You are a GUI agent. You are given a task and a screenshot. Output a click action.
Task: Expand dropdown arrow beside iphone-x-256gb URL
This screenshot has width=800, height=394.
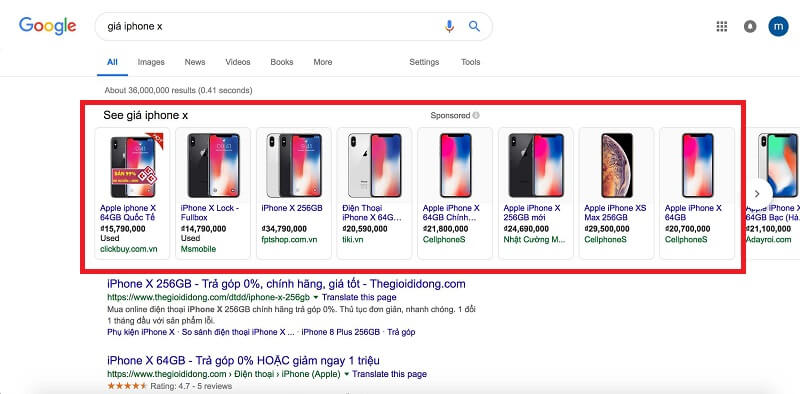click(x=316, y=297)
